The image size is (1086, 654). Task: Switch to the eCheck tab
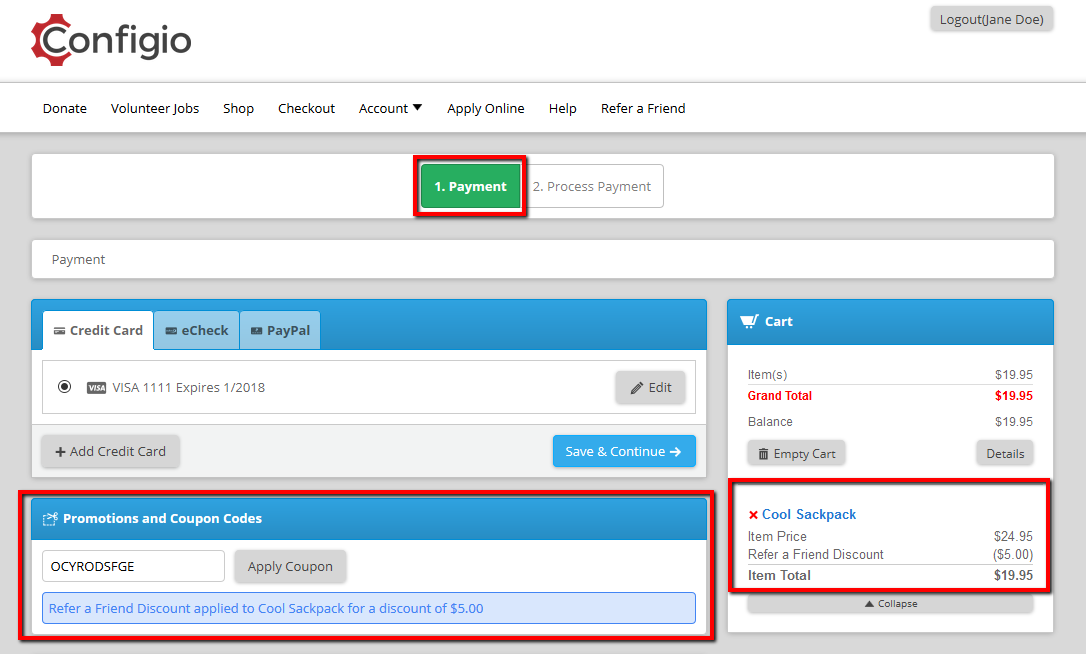[197, 330]
